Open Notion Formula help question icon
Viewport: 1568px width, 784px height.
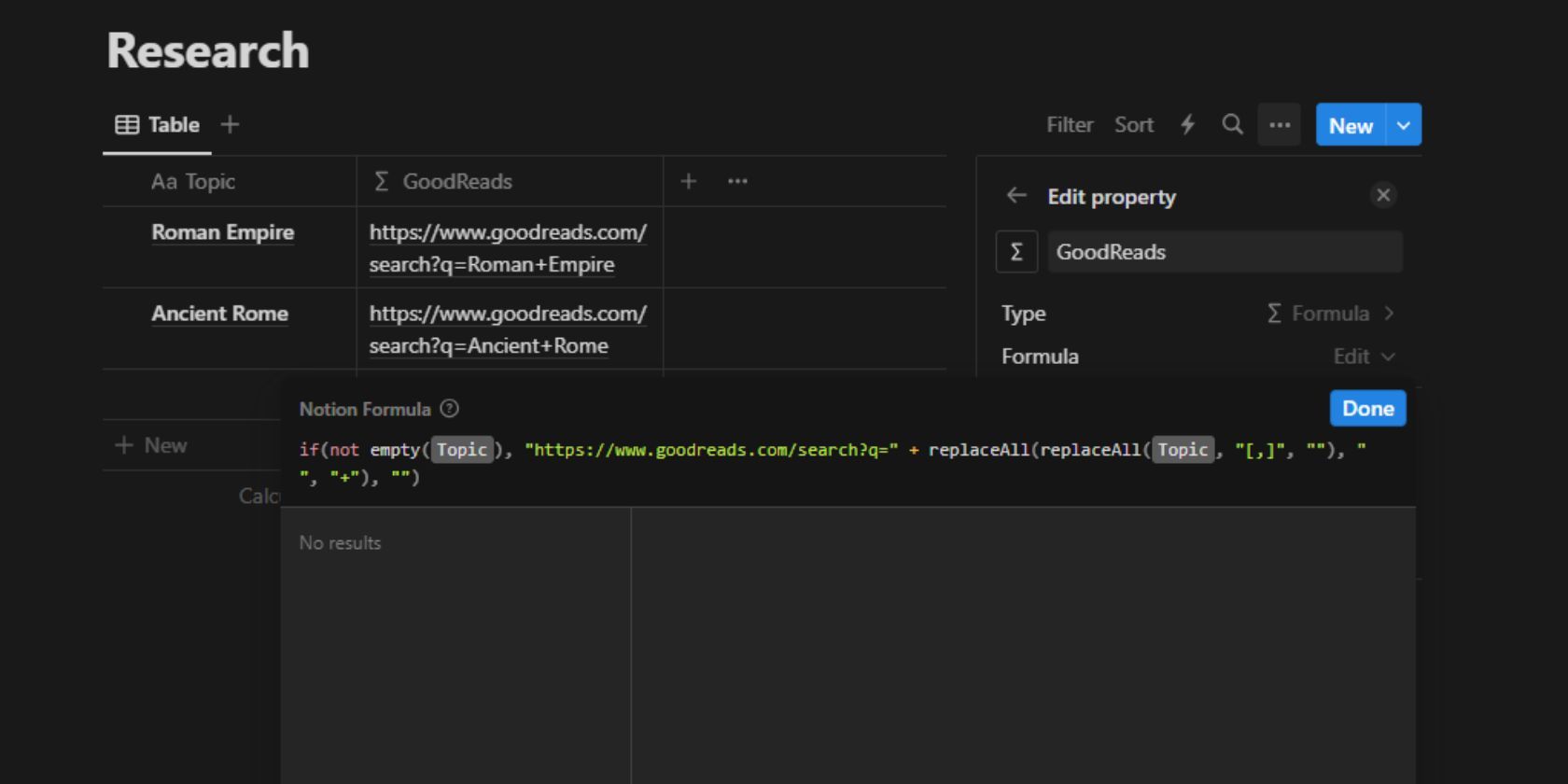(449, 409)
